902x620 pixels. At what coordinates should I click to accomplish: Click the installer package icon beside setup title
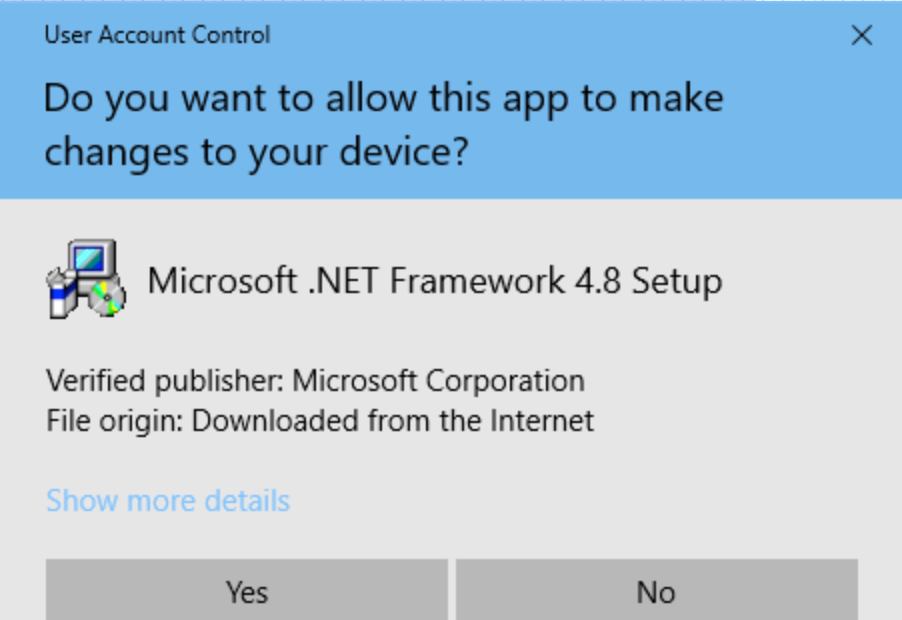pyautogui.click(x=85, y=280)
